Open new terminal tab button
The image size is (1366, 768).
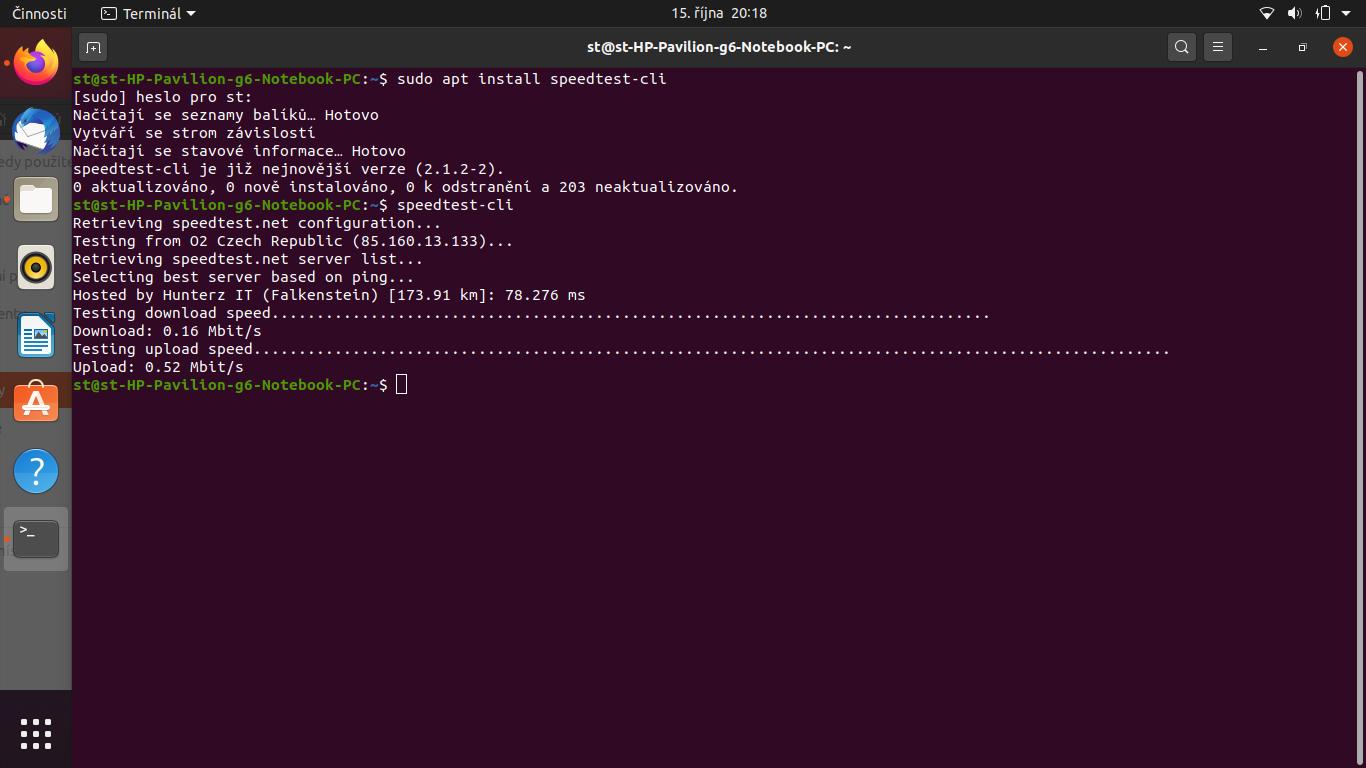93,47
